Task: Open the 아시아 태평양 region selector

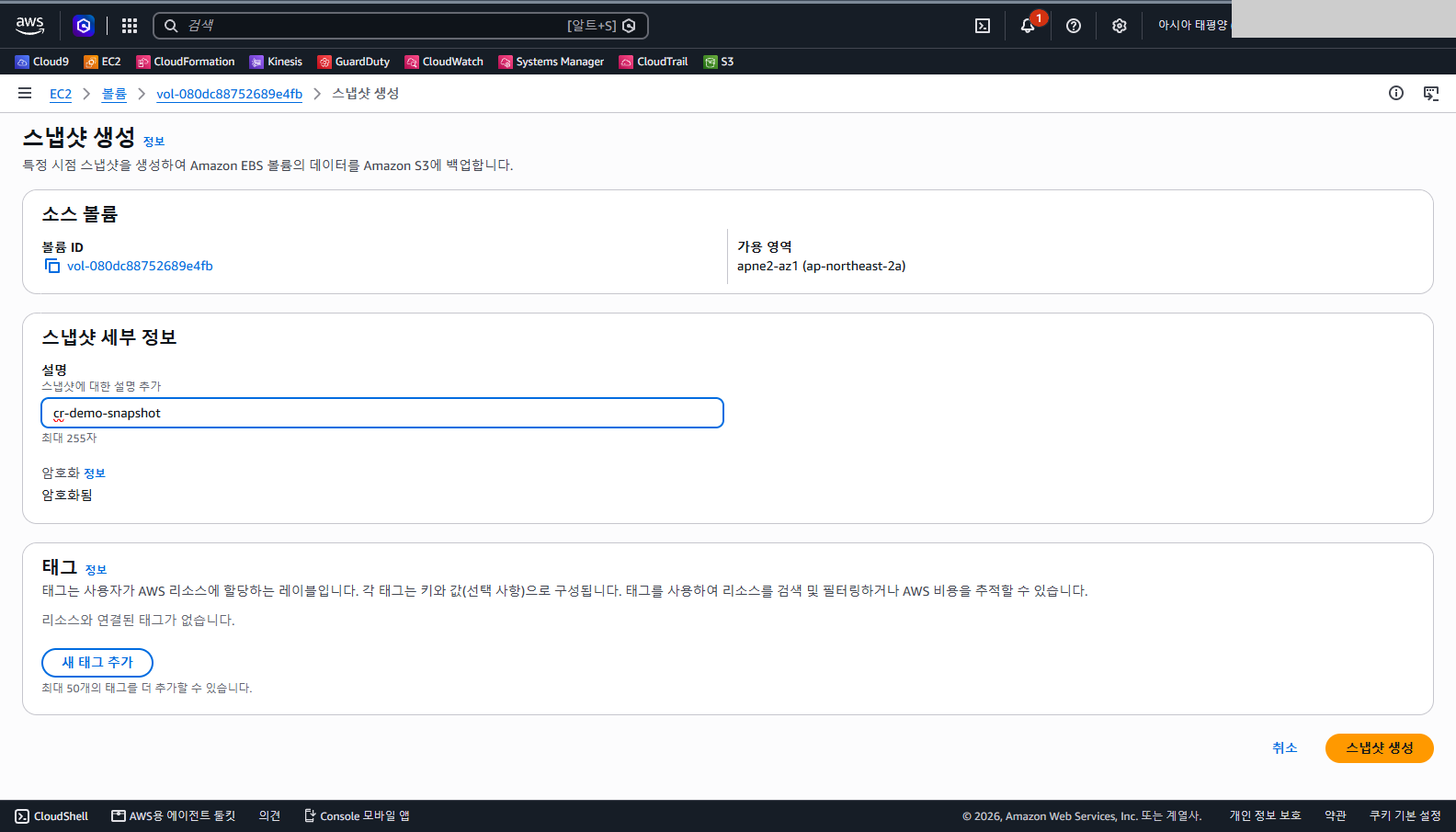Action: pyautogui.click(x=1192, y=26)
